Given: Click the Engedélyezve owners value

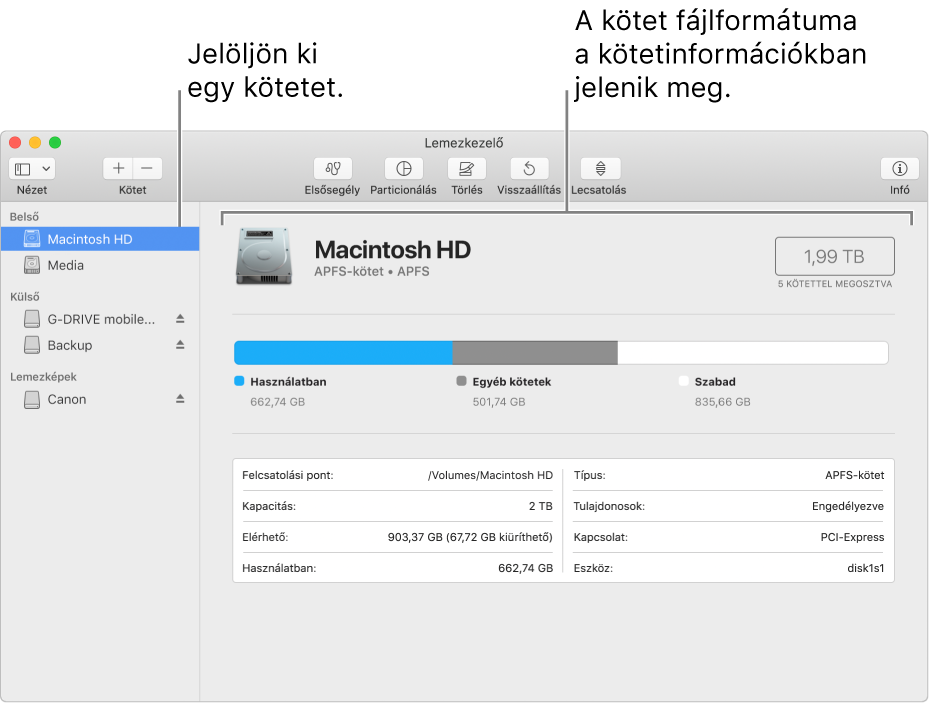Looking at the screenshot, I should coord(848,506).
